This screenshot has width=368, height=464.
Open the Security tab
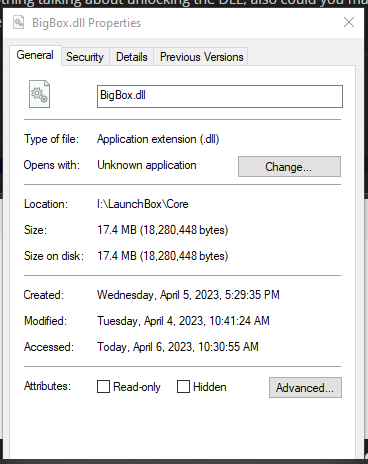85,57
